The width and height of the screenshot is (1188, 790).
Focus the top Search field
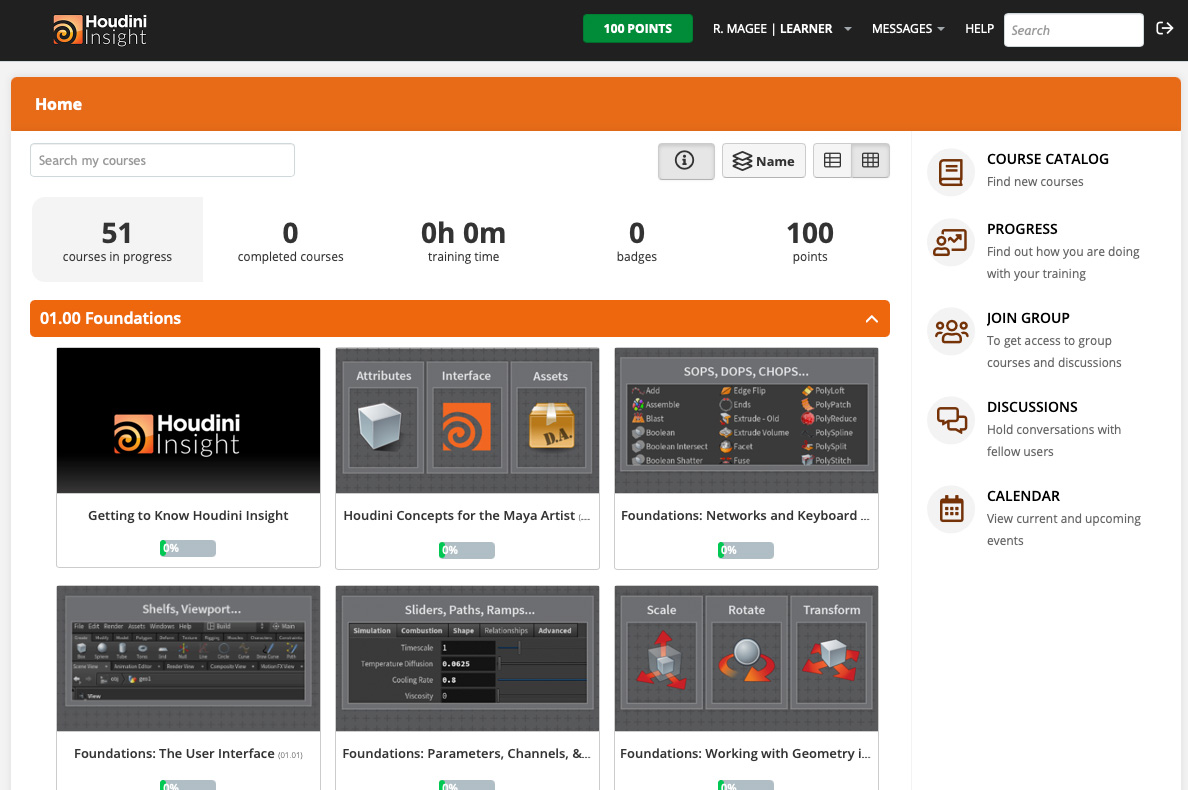1073,30
